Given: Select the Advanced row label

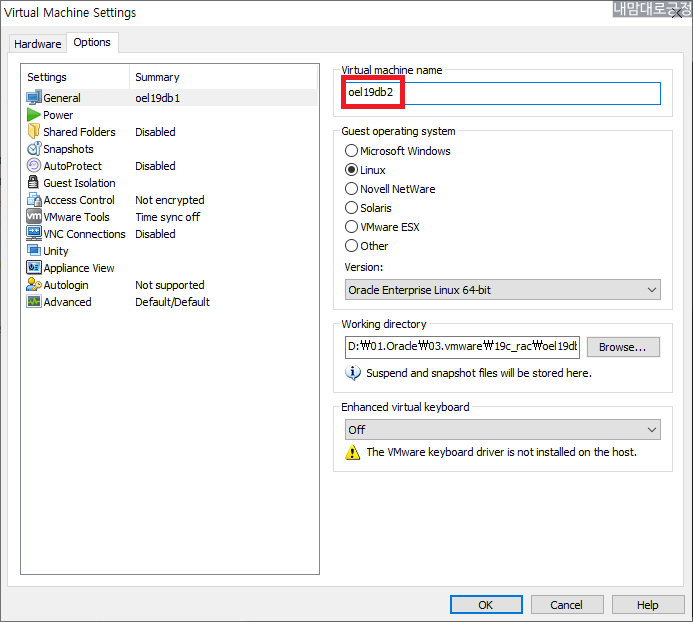Looking at the screenshot, I should coord(67,302).
